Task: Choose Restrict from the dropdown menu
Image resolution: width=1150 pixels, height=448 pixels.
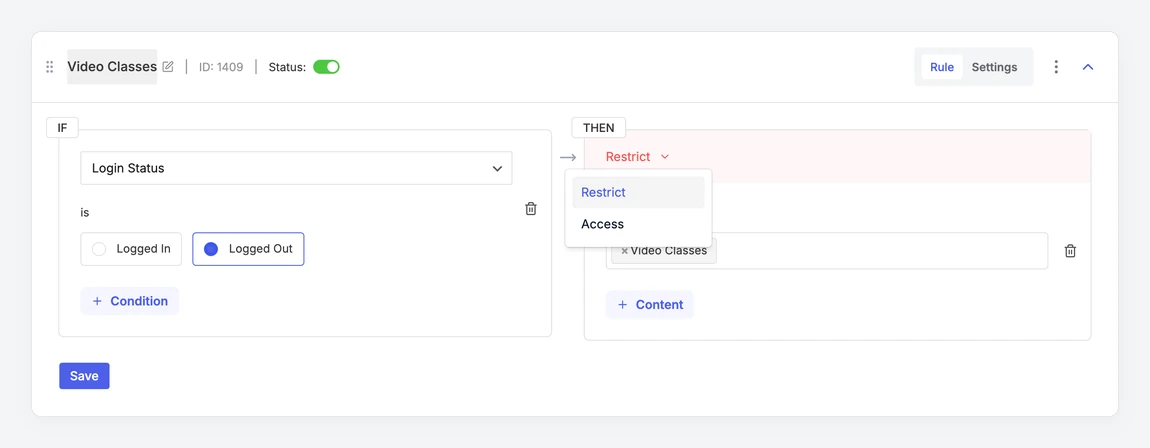Action: [x=638, y=192]
